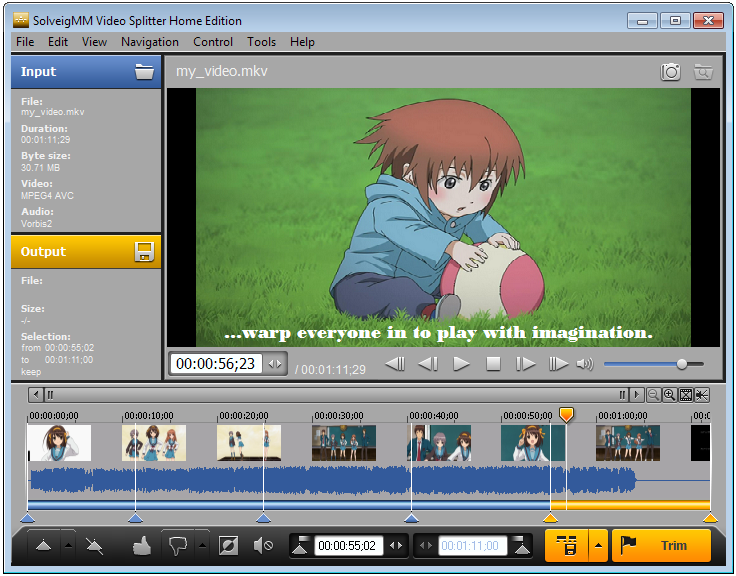
Task: Click the Input panel header
Action: pyautogui.click(x=86, y=72)
